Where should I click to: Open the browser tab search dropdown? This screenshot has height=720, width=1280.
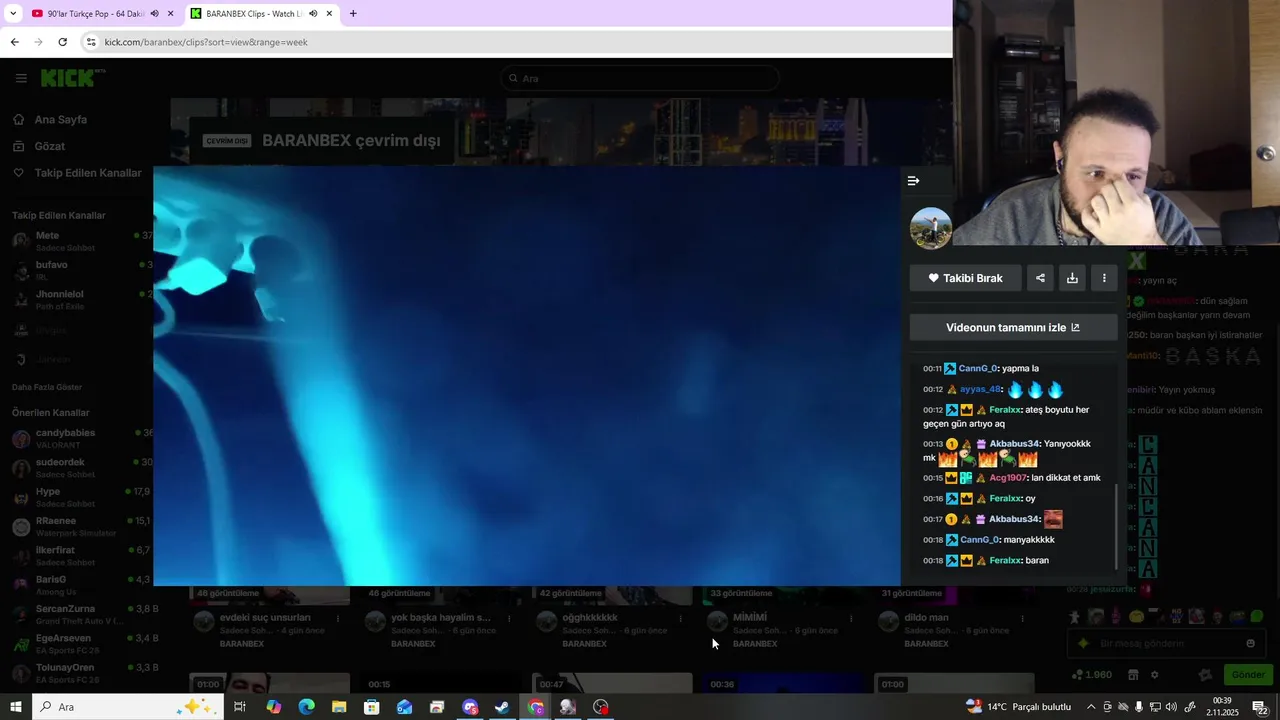12,14
